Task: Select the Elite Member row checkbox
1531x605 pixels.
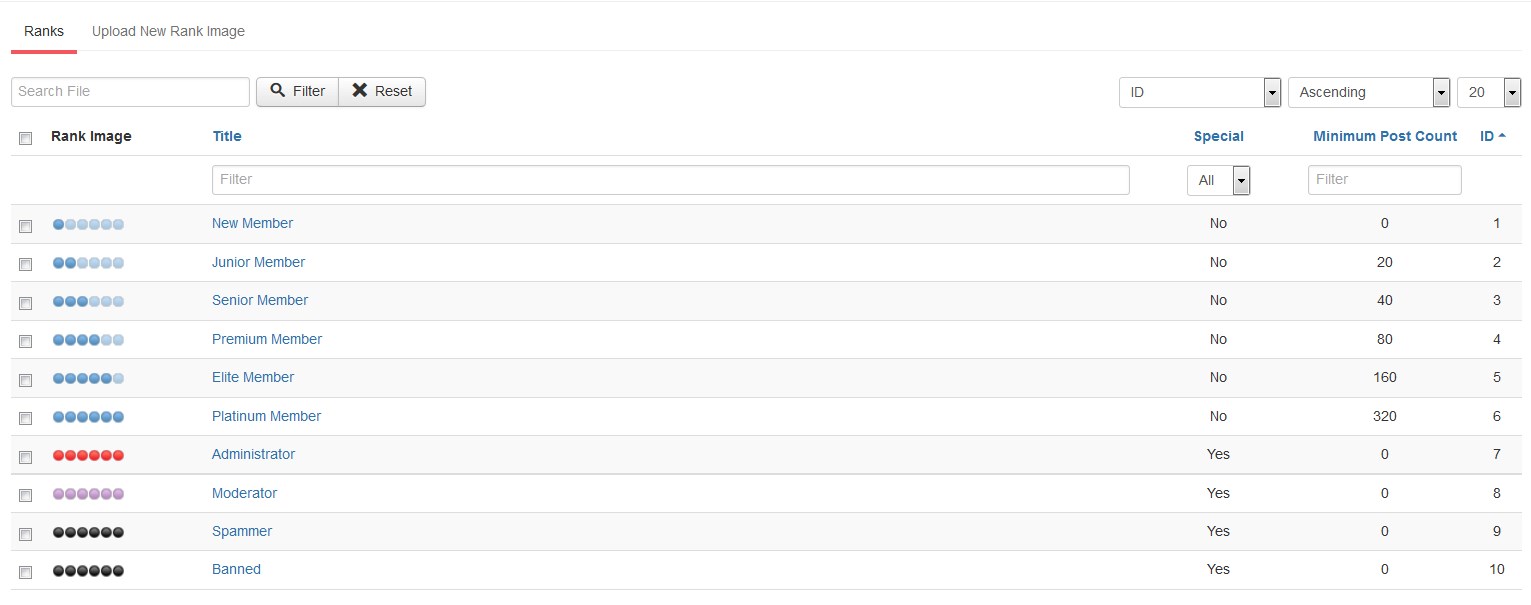Action: (26, 379)
